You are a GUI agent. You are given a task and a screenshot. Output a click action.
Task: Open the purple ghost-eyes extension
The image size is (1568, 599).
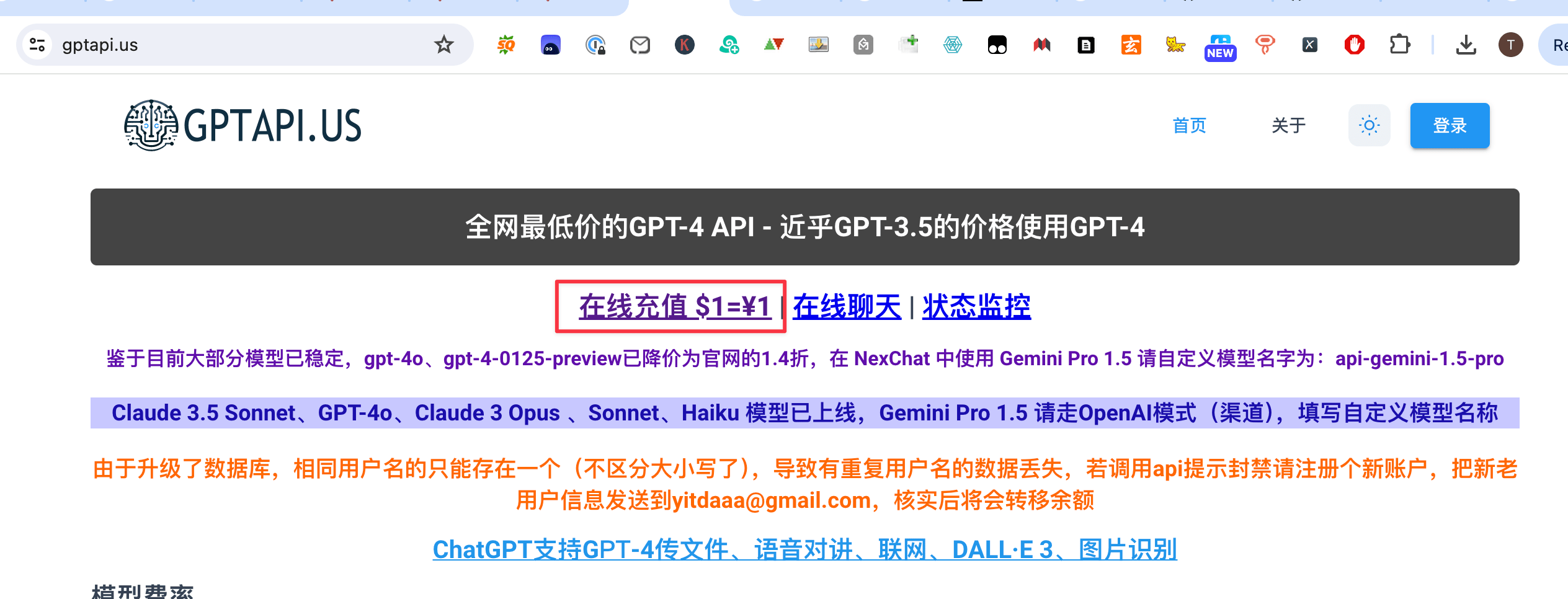click(551, 45)
